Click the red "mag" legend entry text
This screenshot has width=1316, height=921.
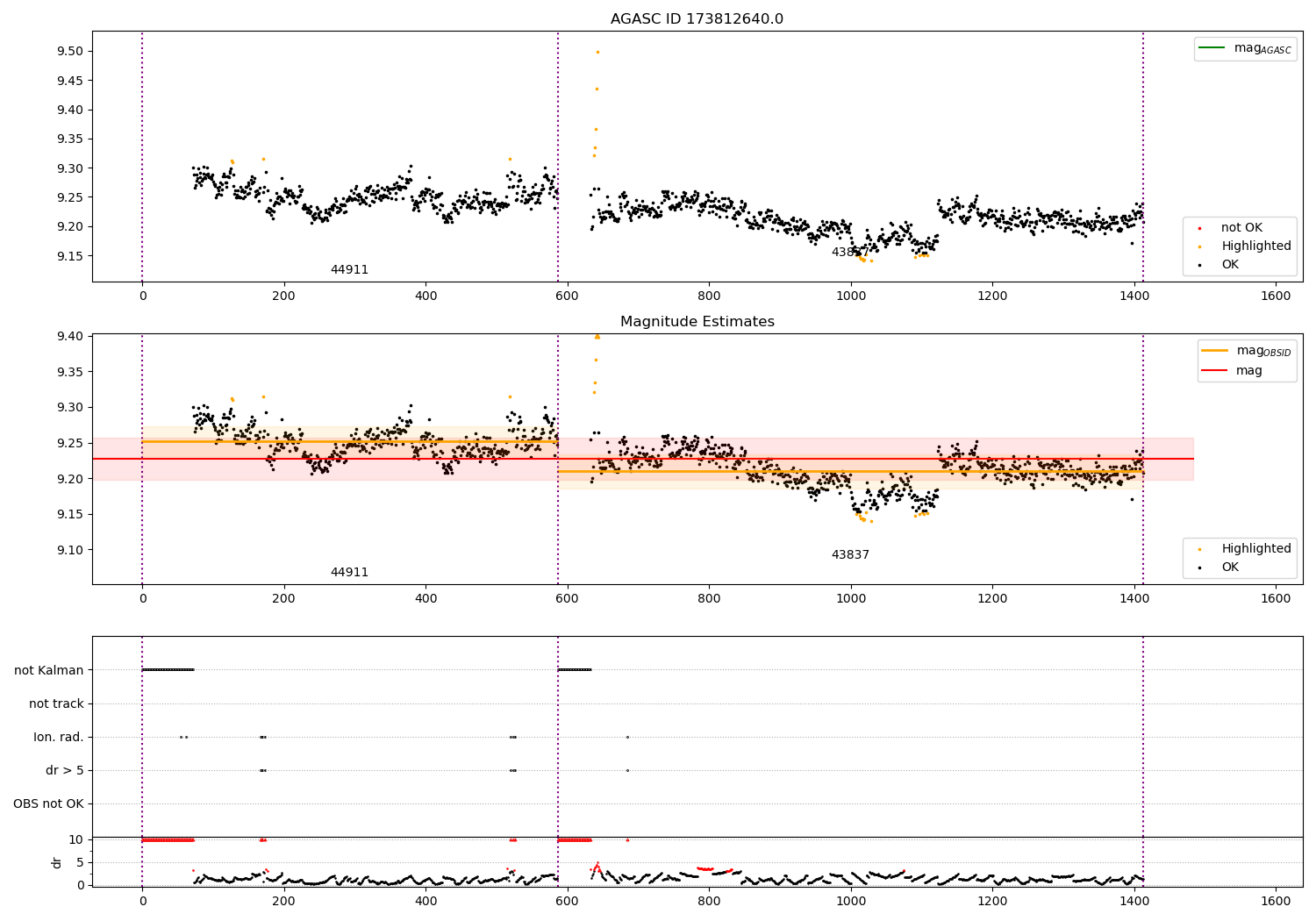1249,371
